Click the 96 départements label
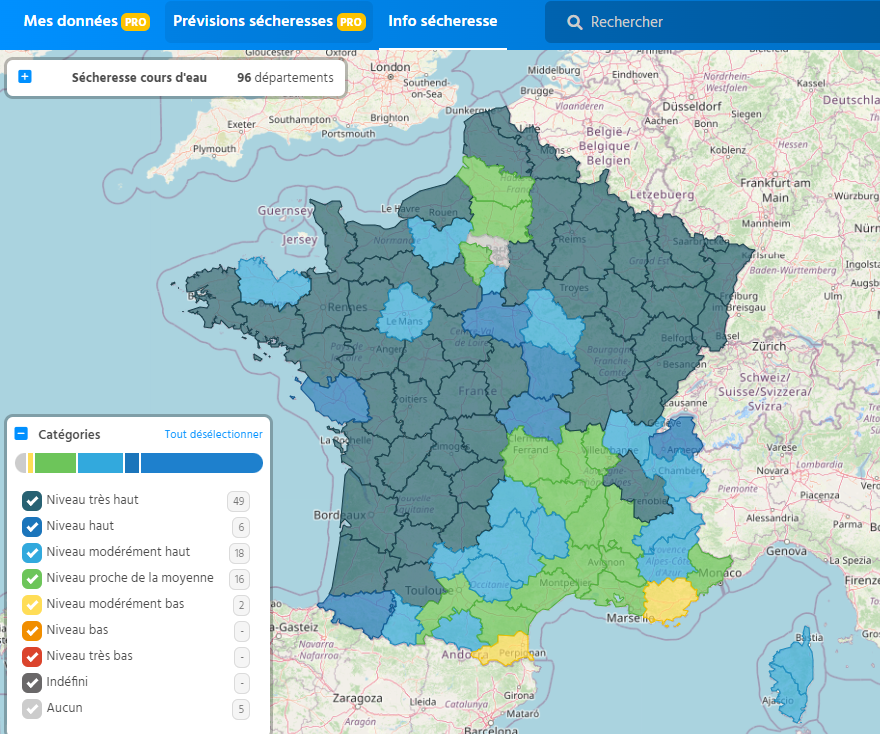The height and width of the screenshot is (734, 880). [285, 77]
